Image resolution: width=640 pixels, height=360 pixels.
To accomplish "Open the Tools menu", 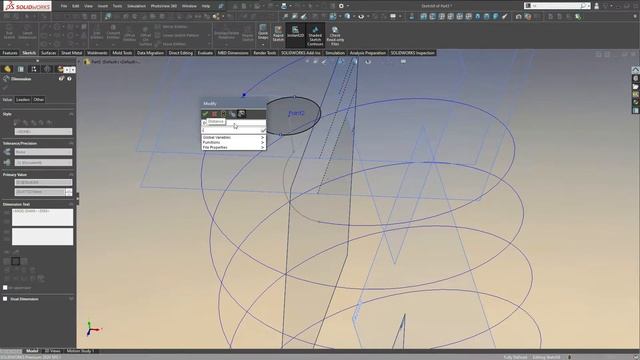I will (117, 6).
